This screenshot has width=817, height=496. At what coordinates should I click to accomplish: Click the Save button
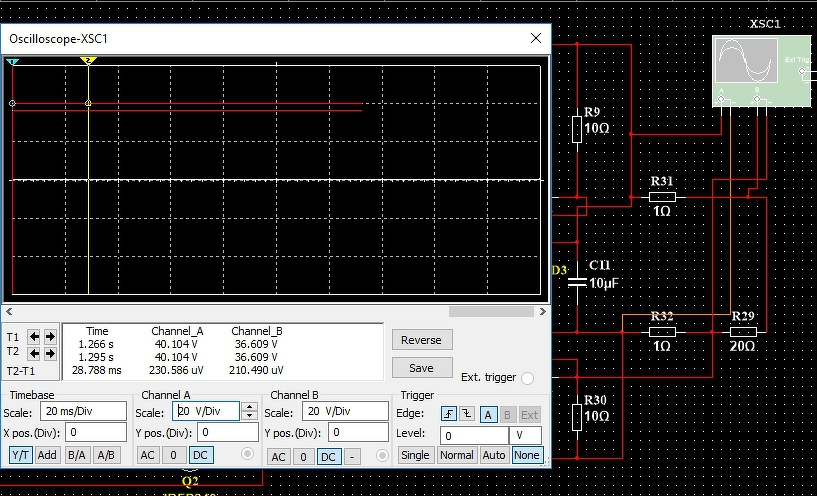pos(422,368)
